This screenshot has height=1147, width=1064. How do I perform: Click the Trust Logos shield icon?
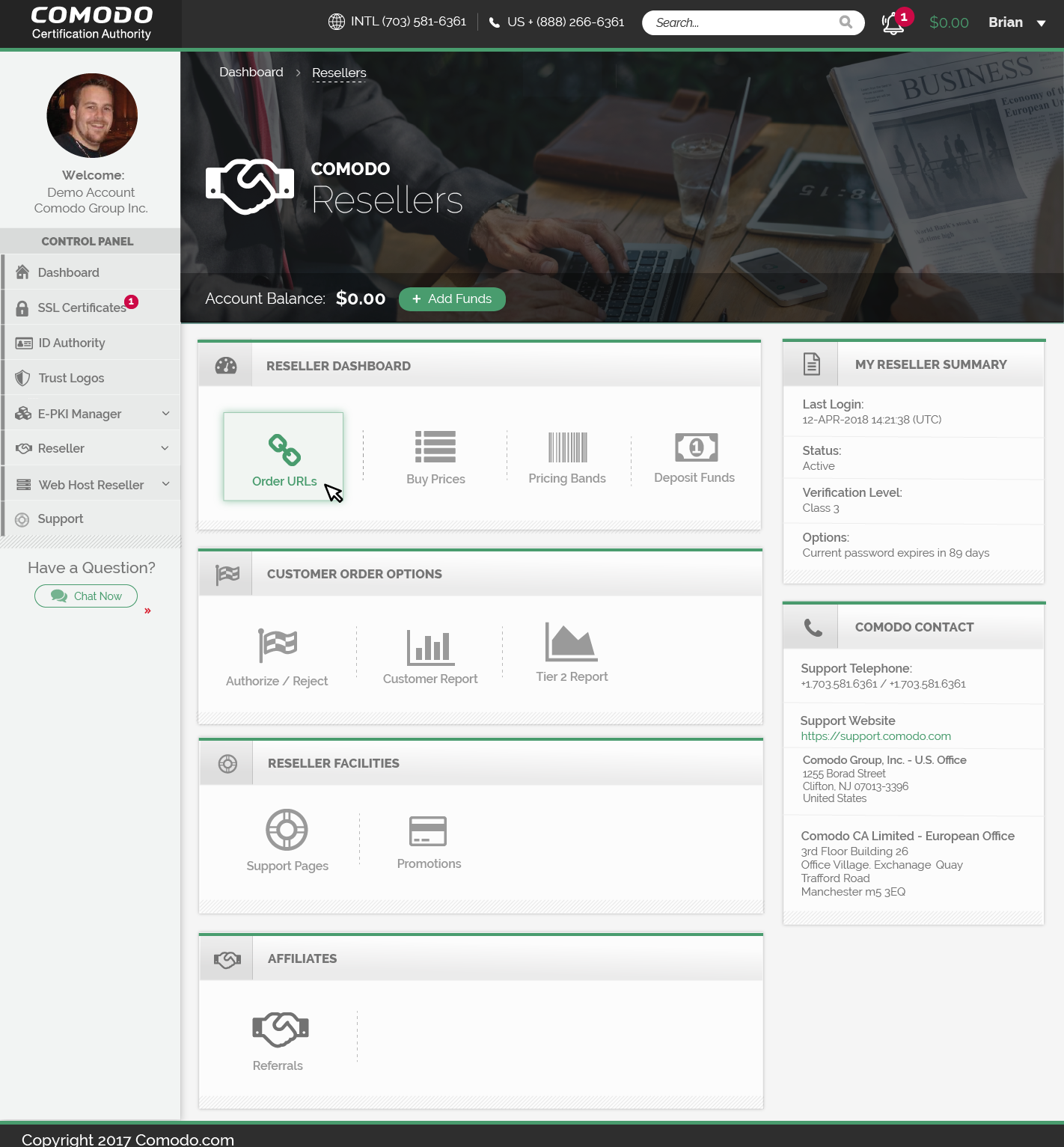coord(23,378)
